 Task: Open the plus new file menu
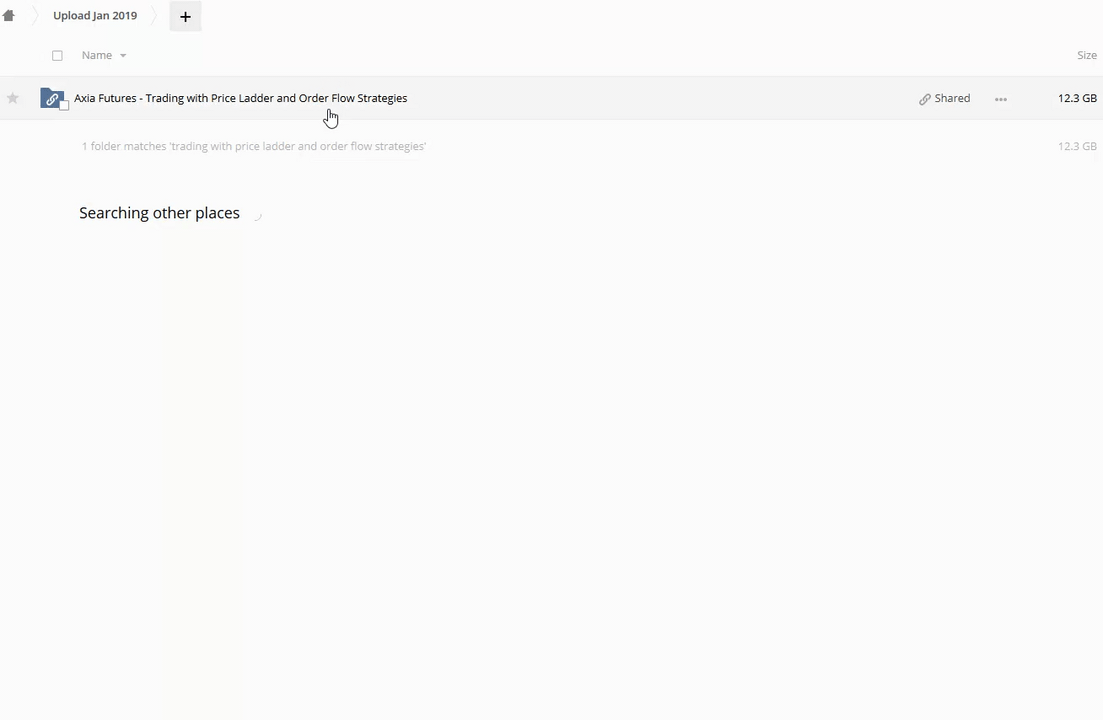185,16
